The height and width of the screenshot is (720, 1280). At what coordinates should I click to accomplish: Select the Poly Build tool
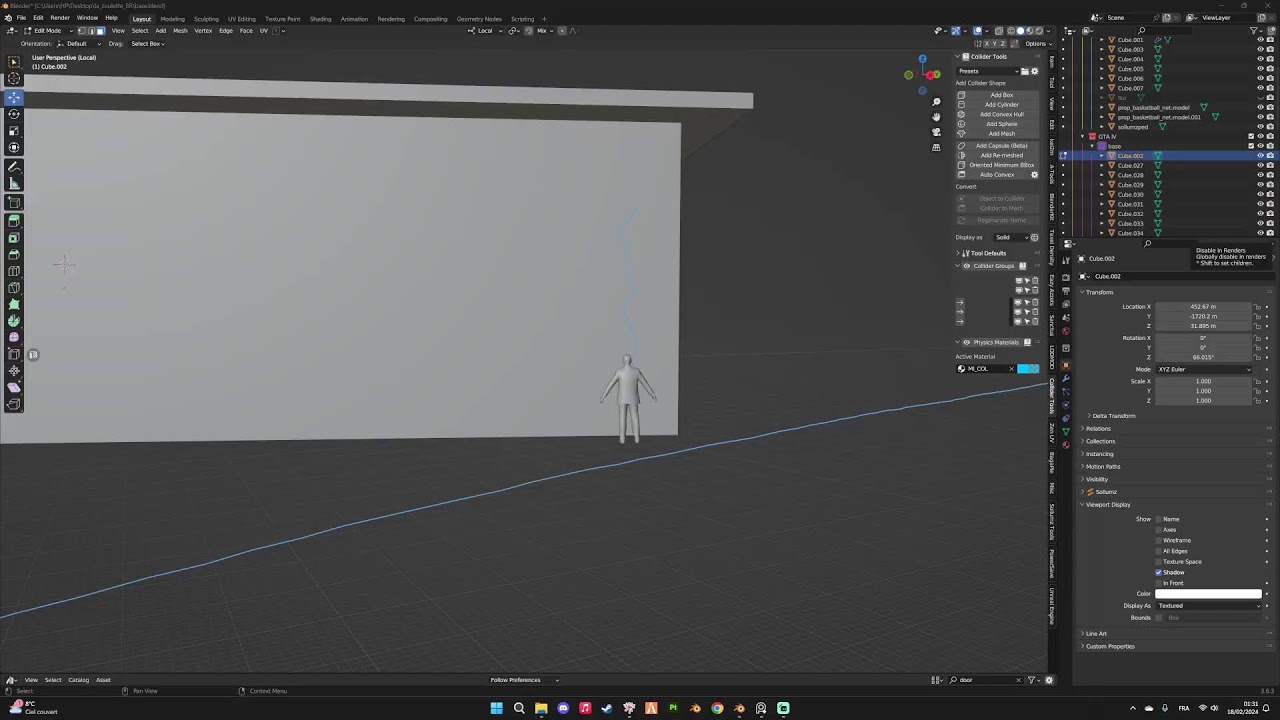click(x=14, y=304)
